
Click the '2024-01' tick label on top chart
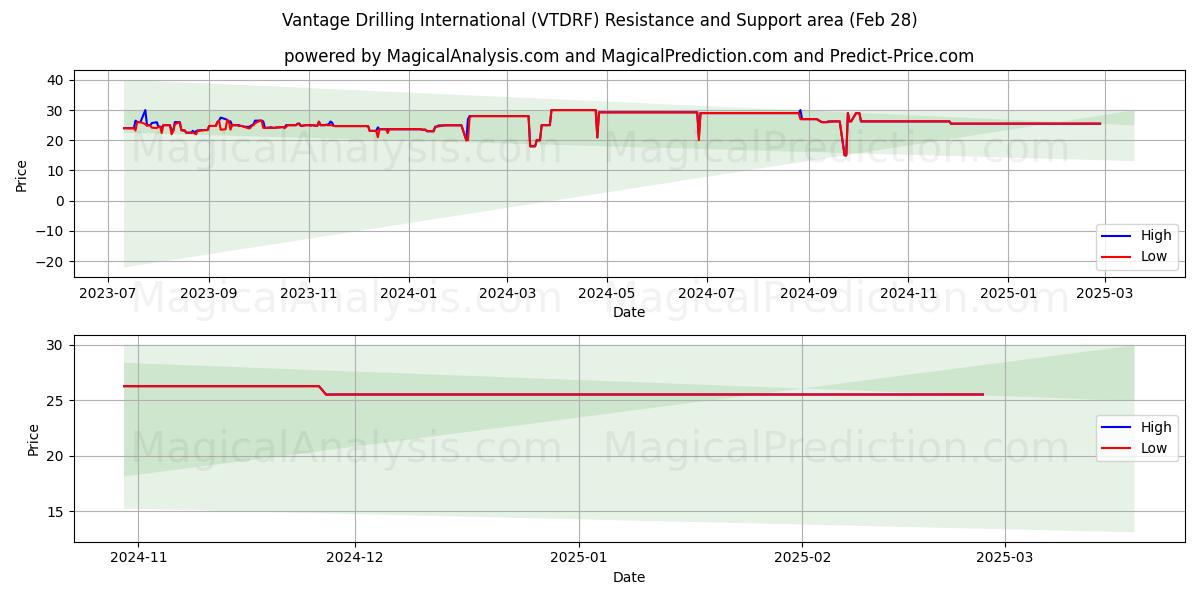click(x=408, y=294)
